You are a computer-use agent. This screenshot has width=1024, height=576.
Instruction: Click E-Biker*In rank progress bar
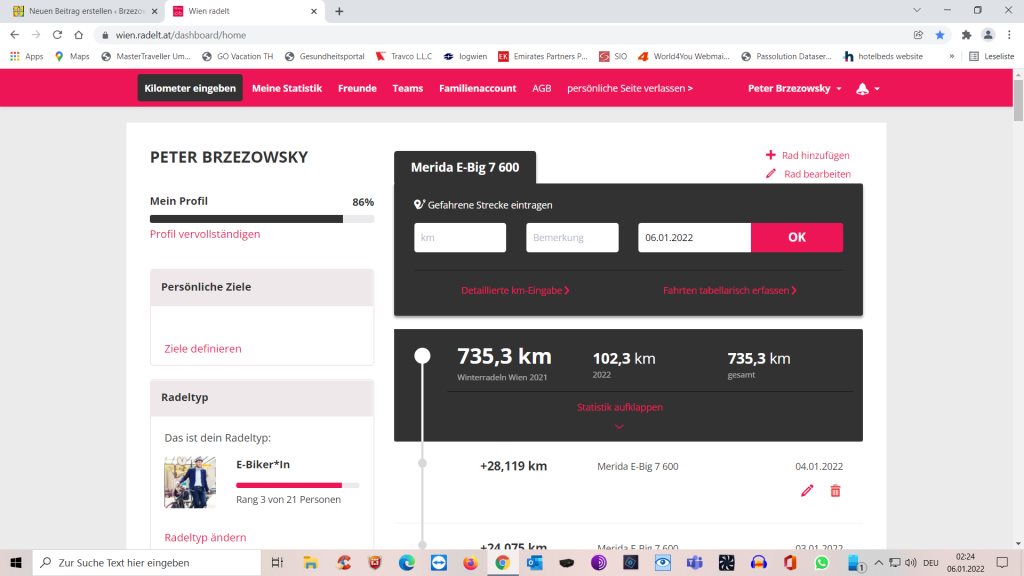coord(297,485)
